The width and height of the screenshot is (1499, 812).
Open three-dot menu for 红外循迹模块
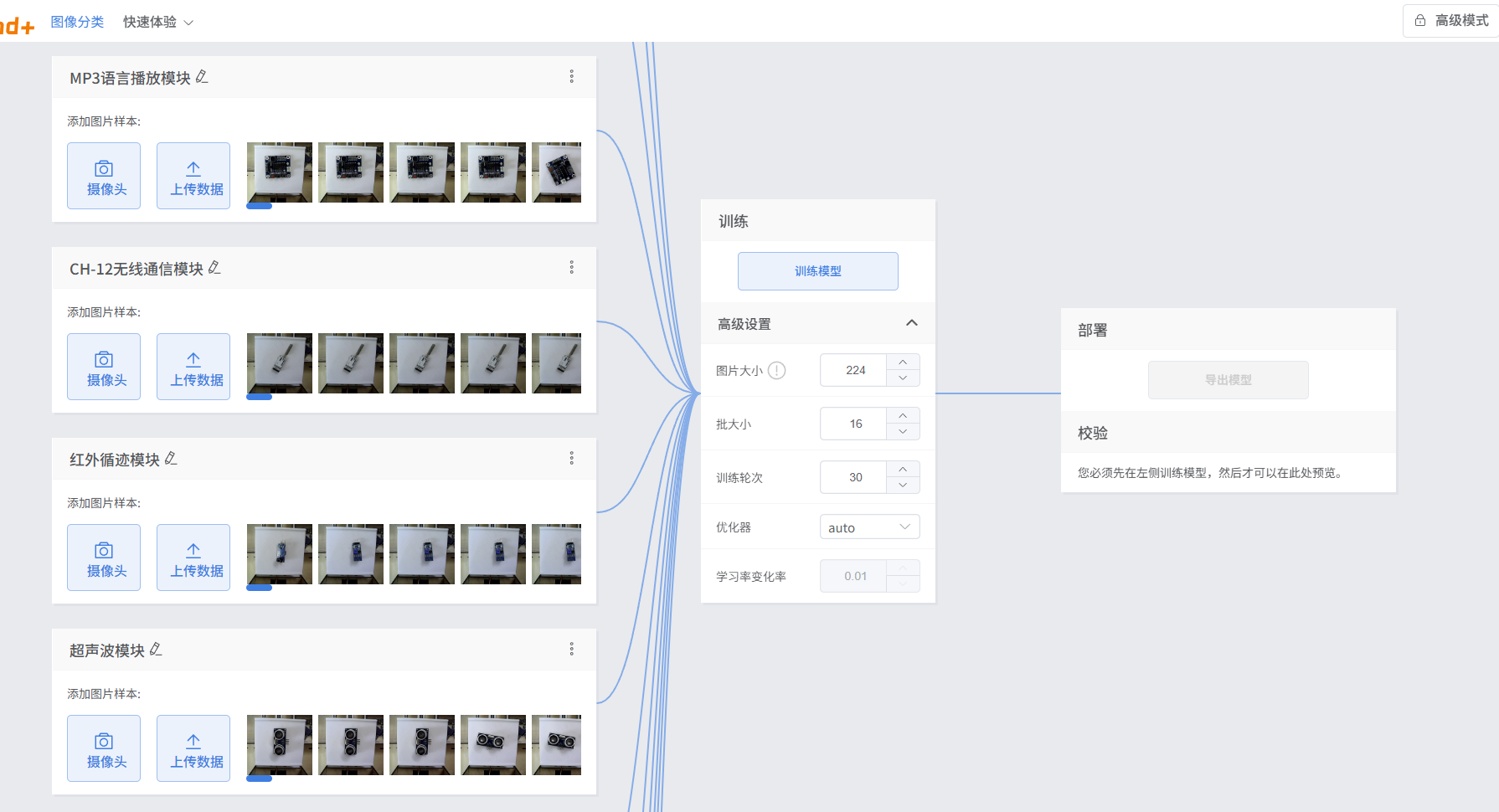pos(571,458)
